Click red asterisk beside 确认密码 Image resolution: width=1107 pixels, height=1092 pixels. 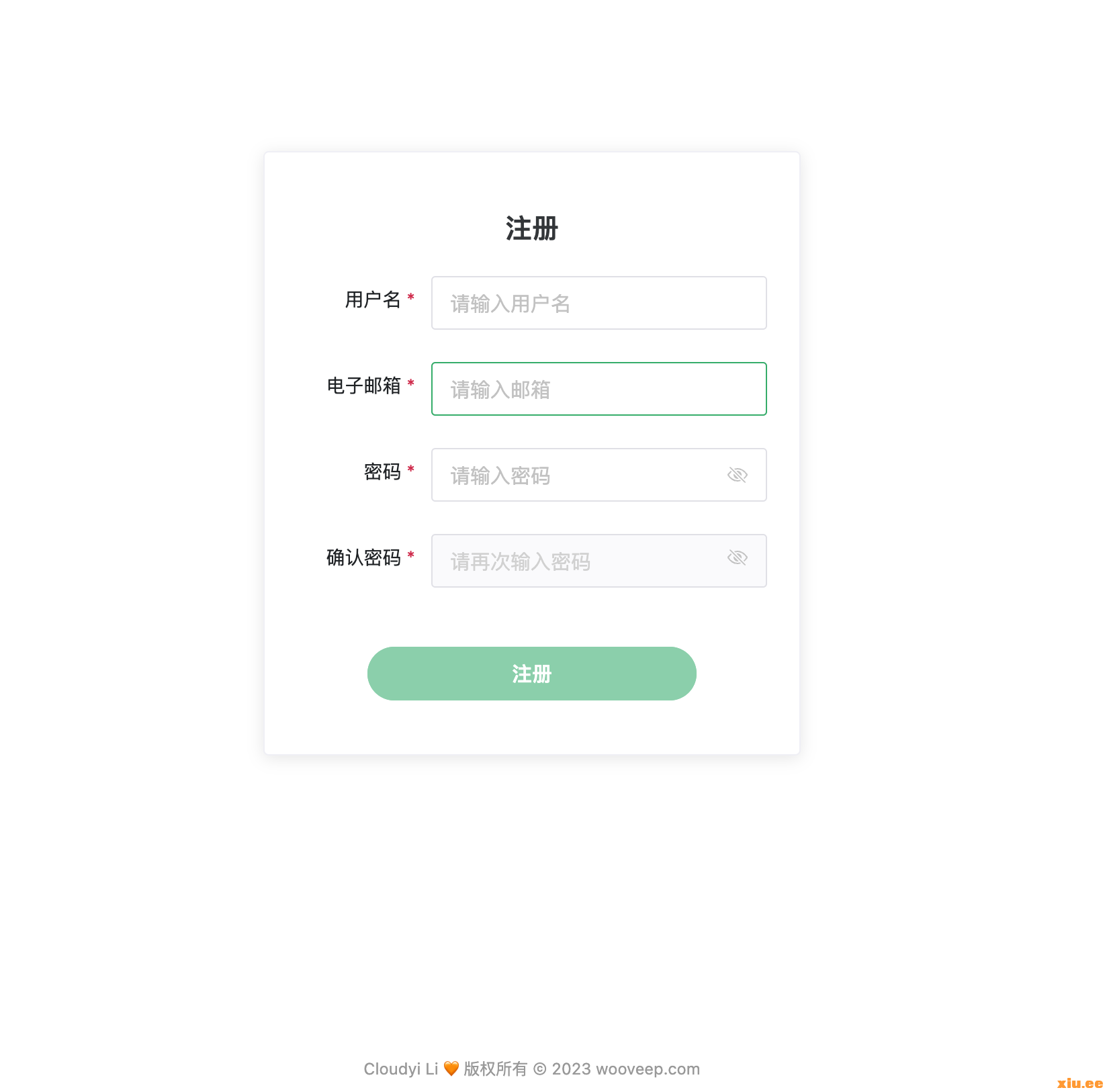point(411,555)
